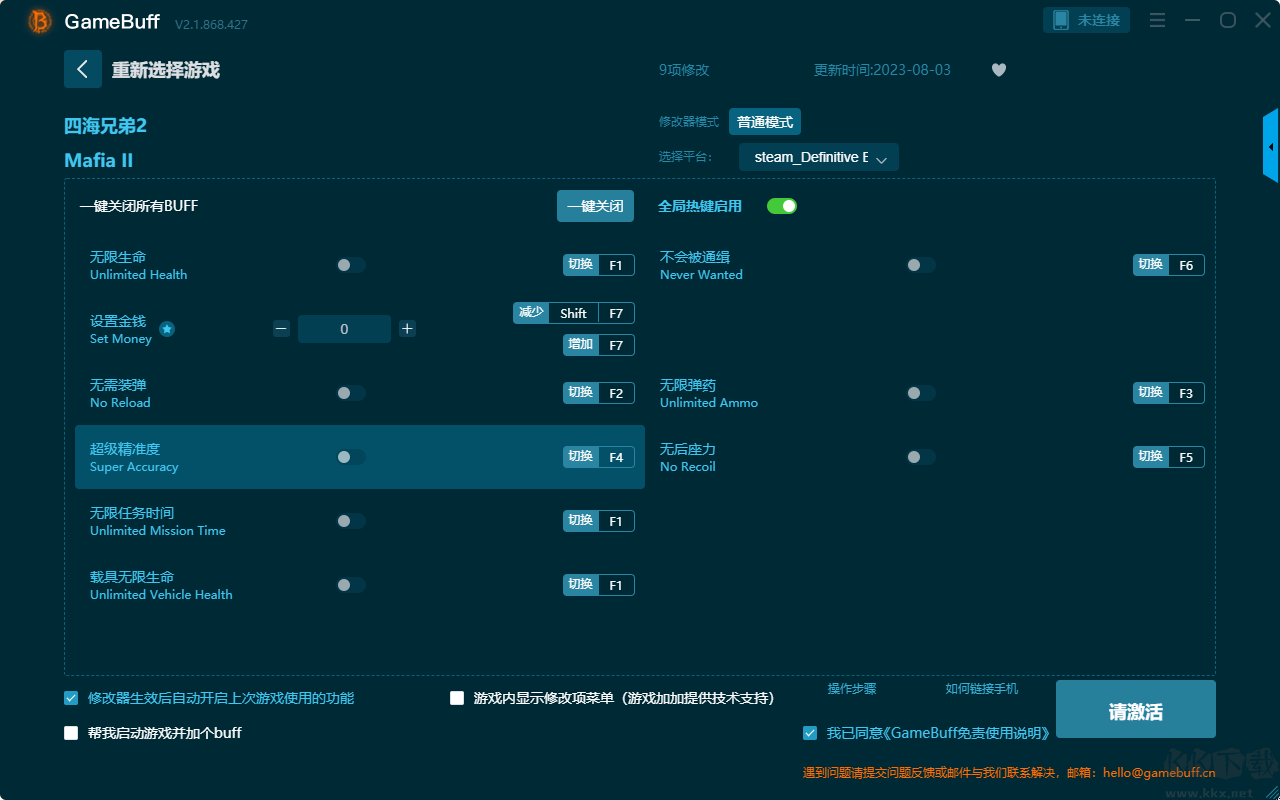This screenshot has height=800, width=1280.
Task: Click the GameBuff logo icon
Action: click(x=40, y=21)
